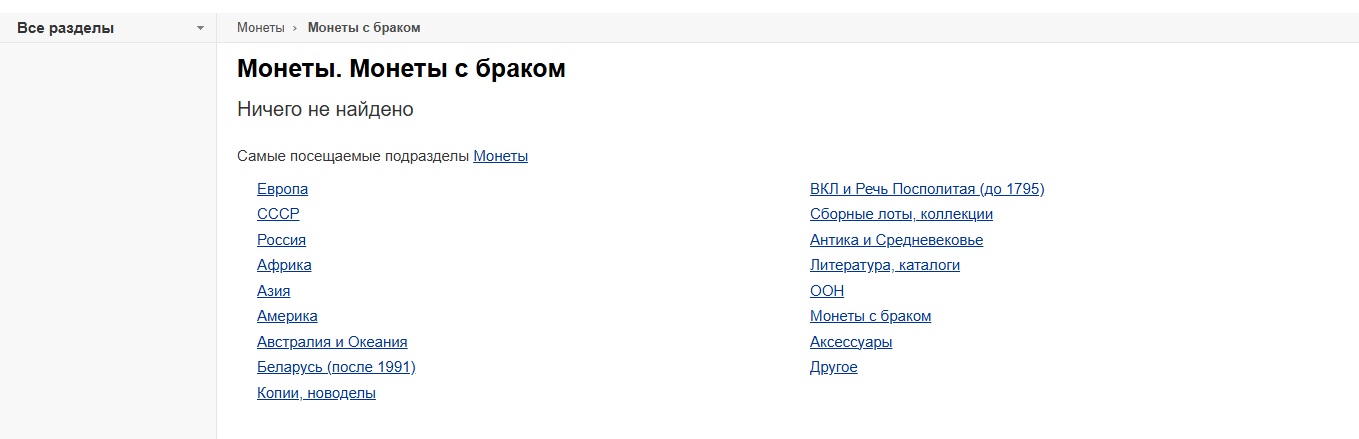Open the Америка subsection link
Viewport: 1359px width, 439px height.
[287, 316]
